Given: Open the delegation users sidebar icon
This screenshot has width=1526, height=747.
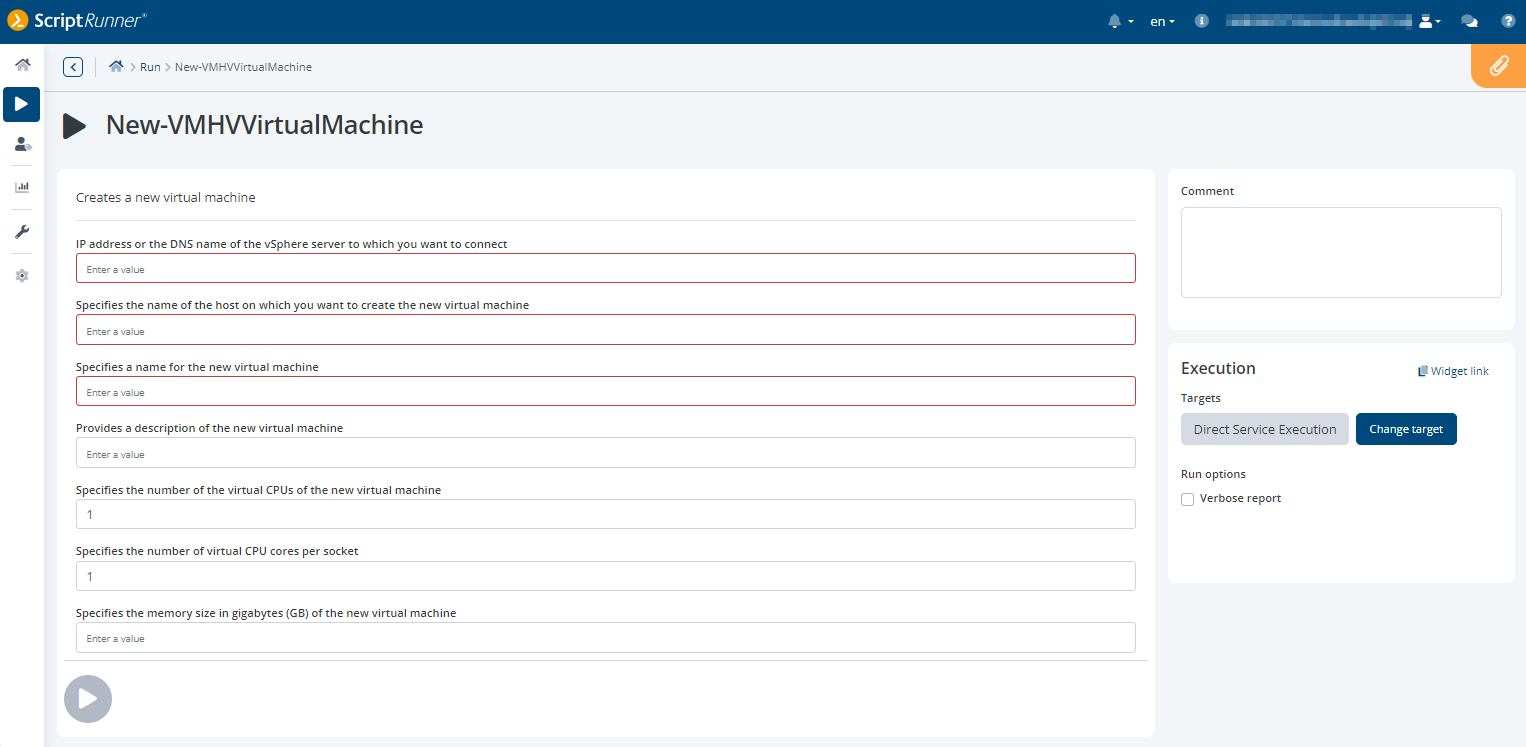Looking at the screenshot, I should [x=22, y=145].
